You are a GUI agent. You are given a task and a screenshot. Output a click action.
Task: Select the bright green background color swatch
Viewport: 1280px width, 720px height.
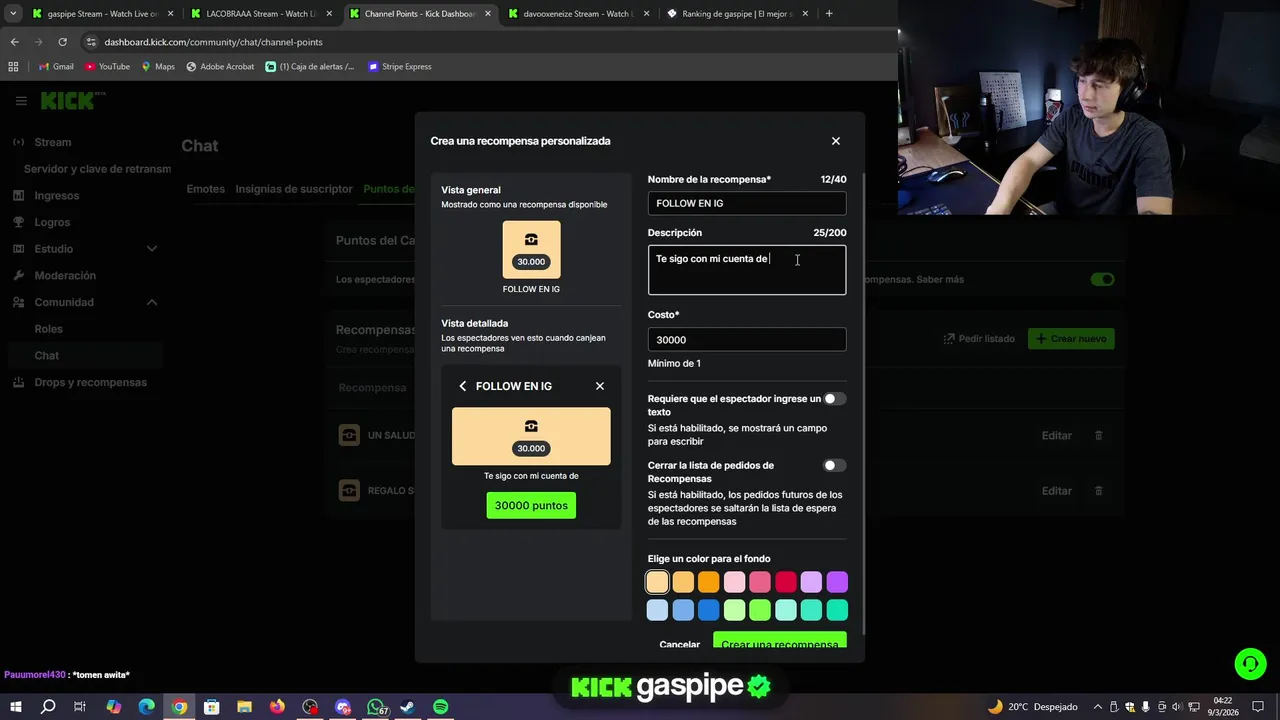pos(760,610)
